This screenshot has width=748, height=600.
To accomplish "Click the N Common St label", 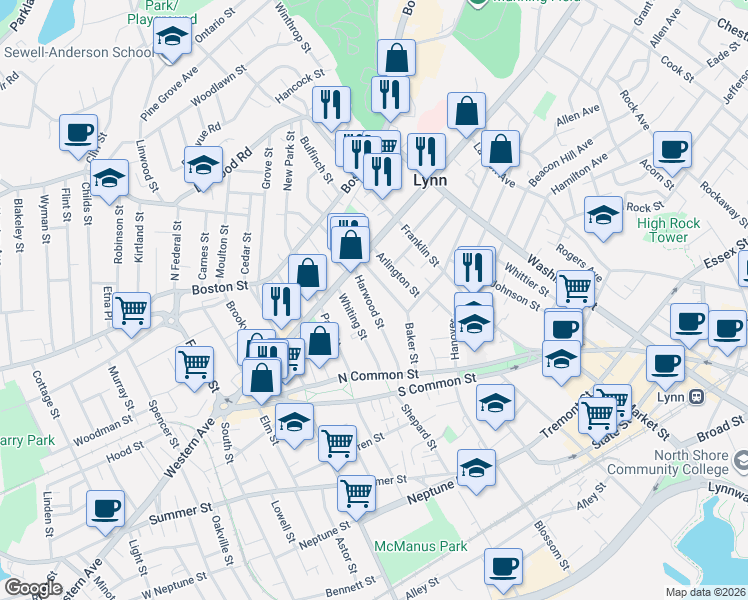I will click(378, 376).
